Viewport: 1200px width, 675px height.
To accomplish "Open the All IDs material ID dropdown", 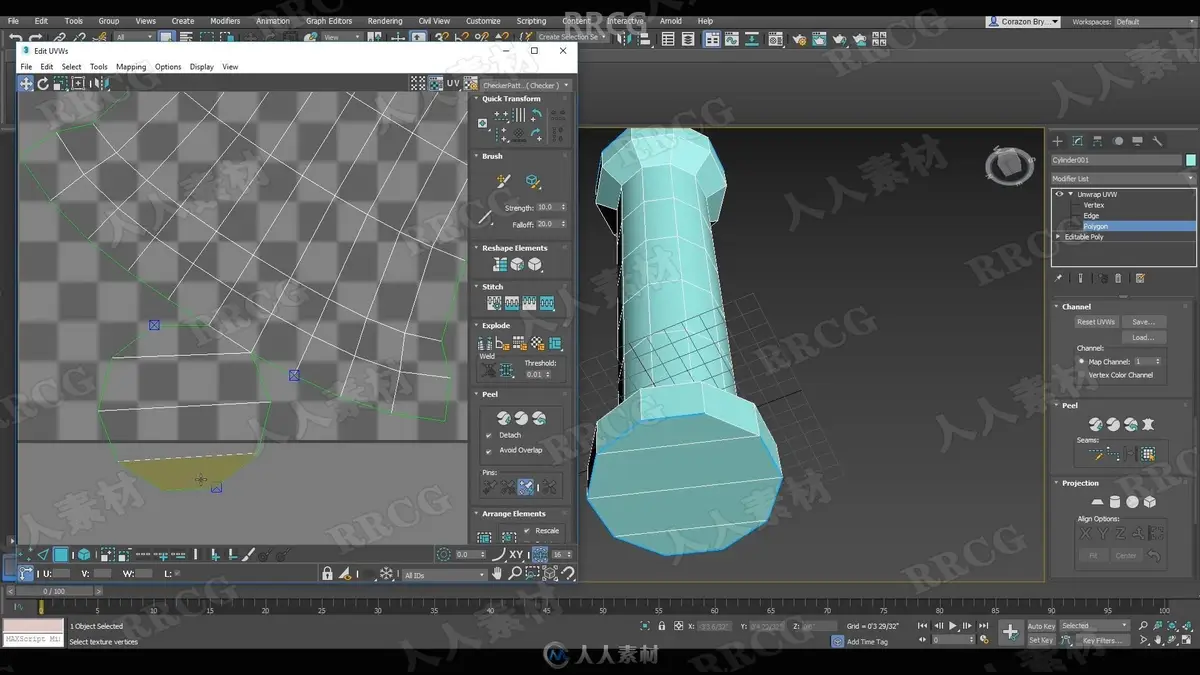I will coord(444,575).
